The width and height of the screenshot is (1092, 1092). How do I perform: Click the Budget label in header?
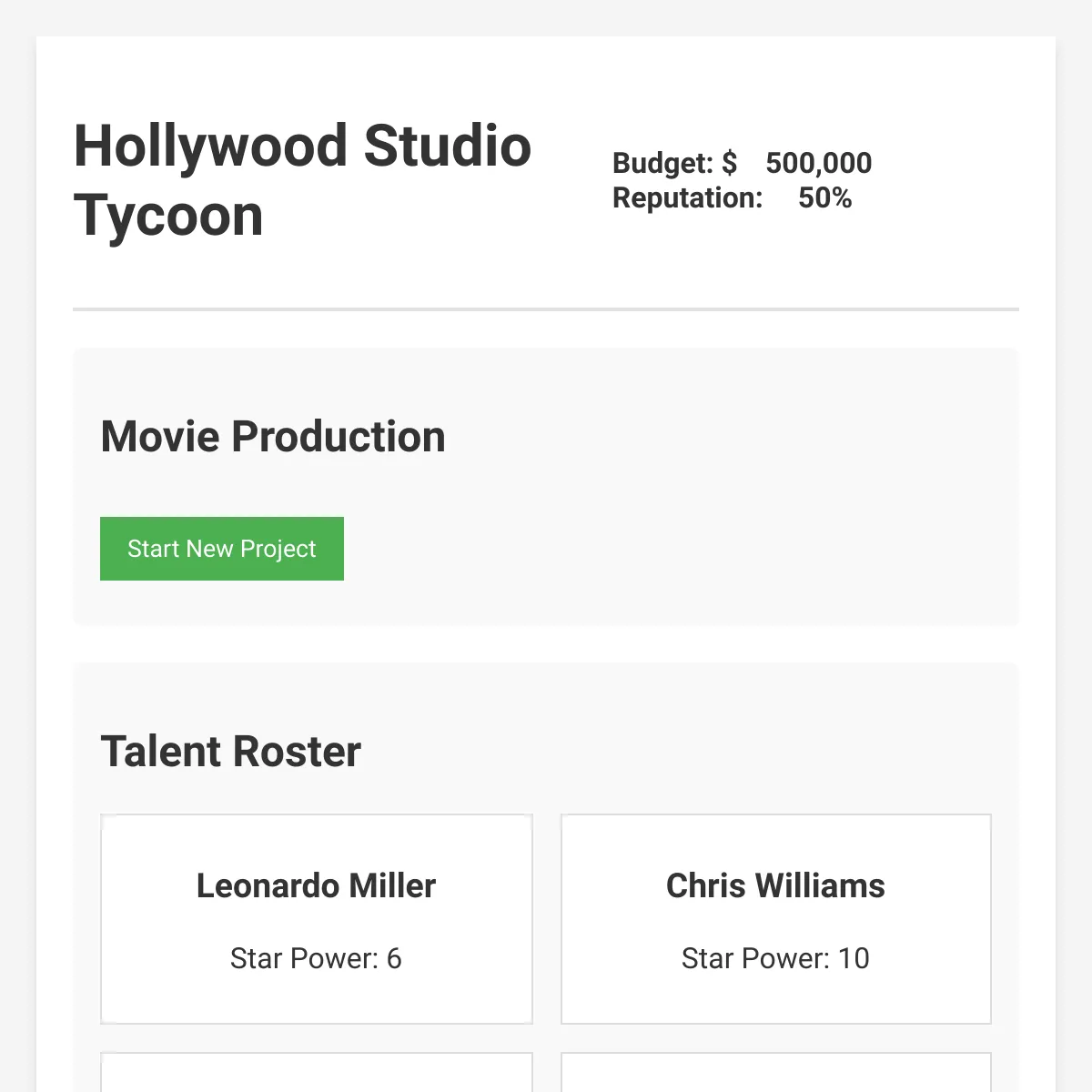(x=662, y=163)
